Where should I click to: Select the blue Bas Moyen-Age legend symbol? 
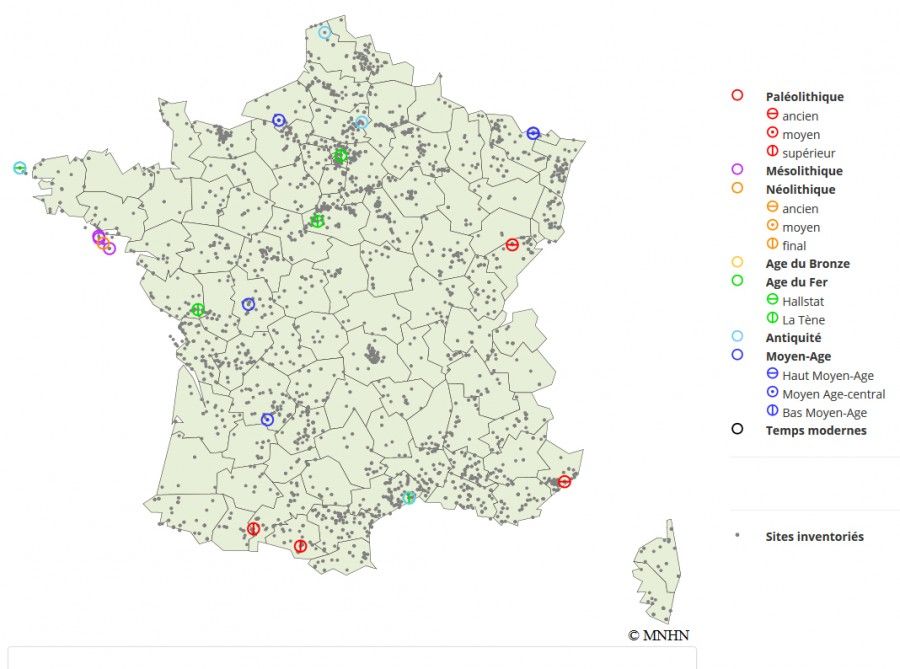tap(772, 412)
